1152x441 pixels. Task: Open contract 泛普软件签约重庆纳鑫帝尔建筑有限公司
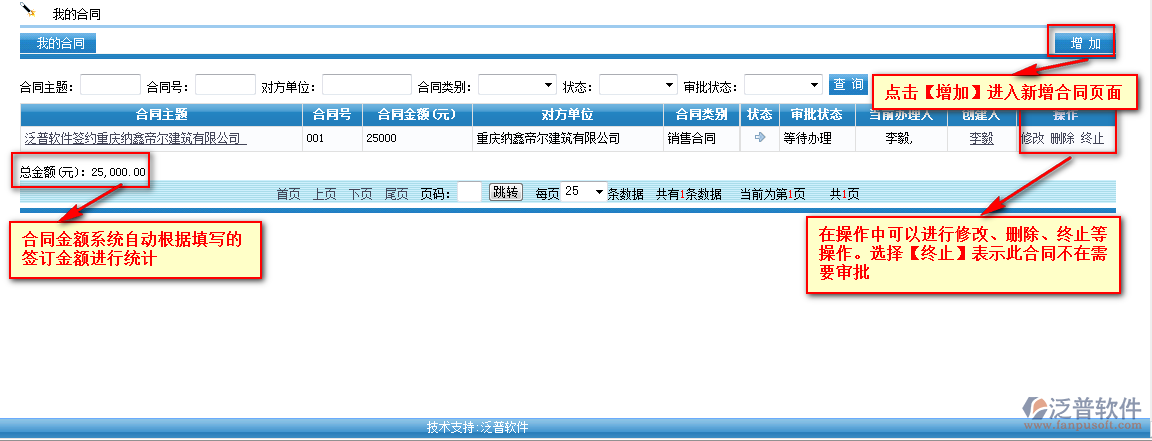135,139
